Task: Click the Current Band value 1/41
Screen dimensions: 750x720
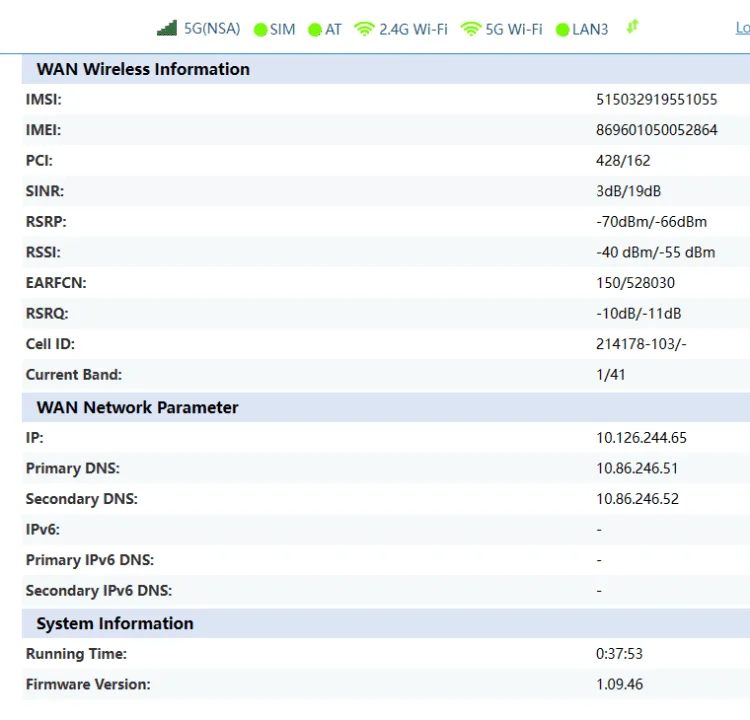Action: click(x=610, y=375)
